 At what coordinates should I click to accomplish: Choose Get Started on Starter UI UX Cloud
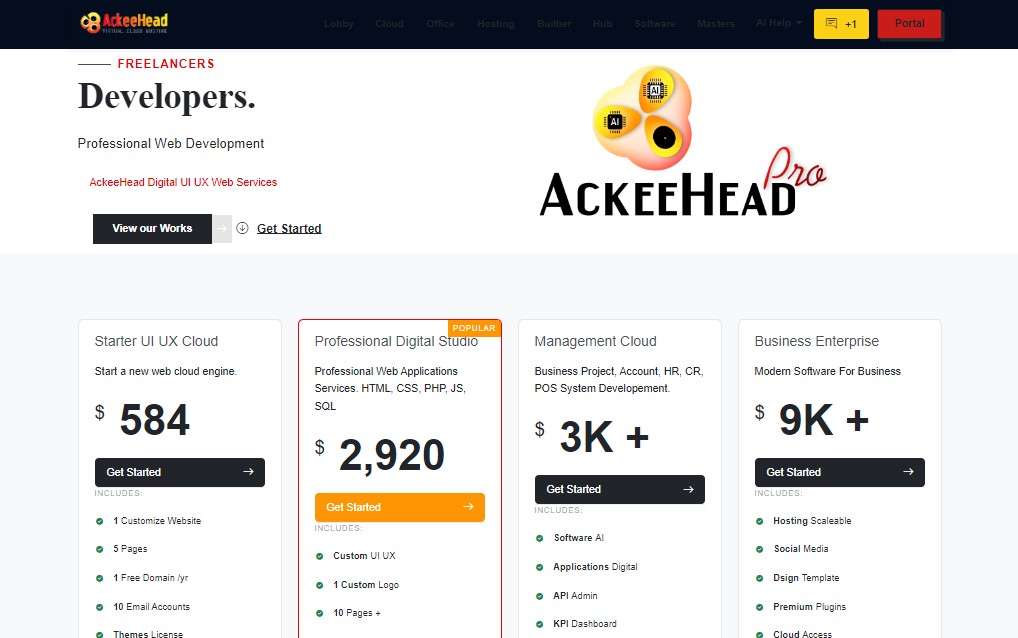coord(180,472)
